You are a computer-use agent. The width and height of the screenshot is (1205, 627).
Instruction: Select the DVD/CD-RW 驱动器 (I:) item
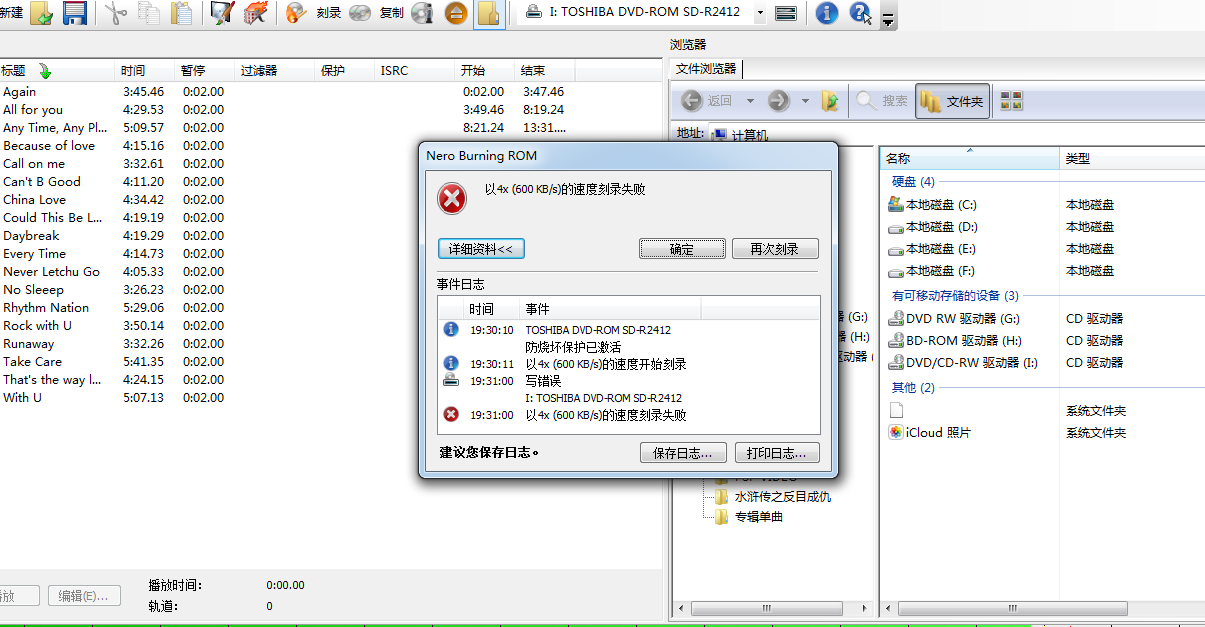coord(962,363)
